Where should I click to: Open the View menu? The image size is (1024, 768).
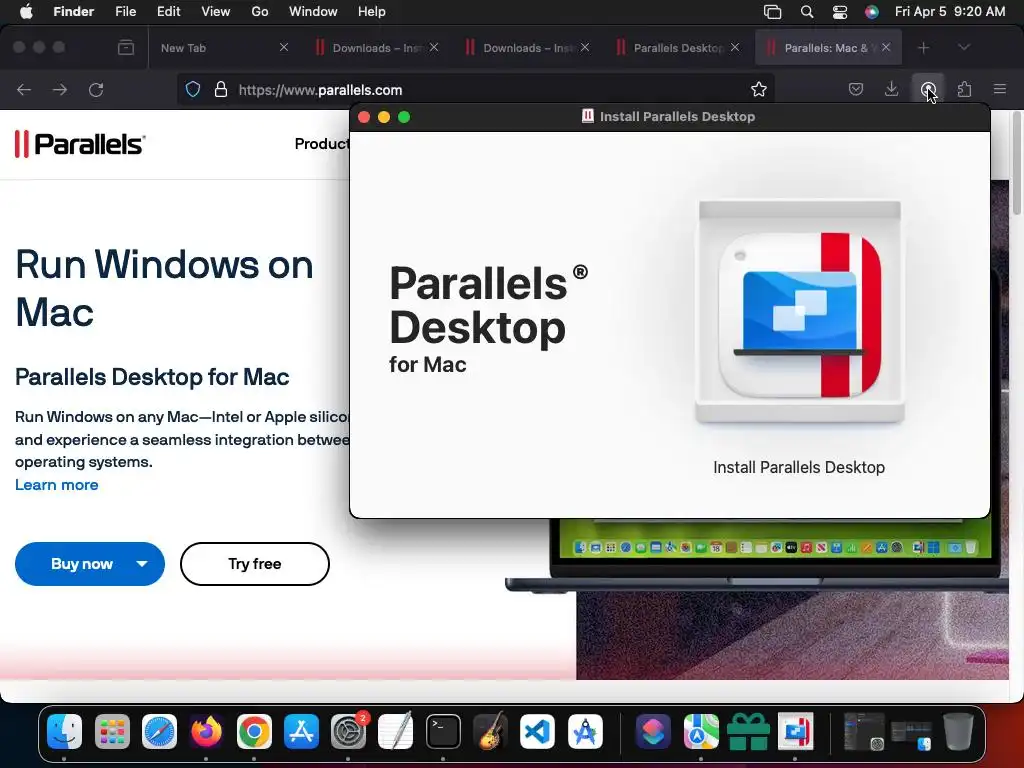click(216, 12)
